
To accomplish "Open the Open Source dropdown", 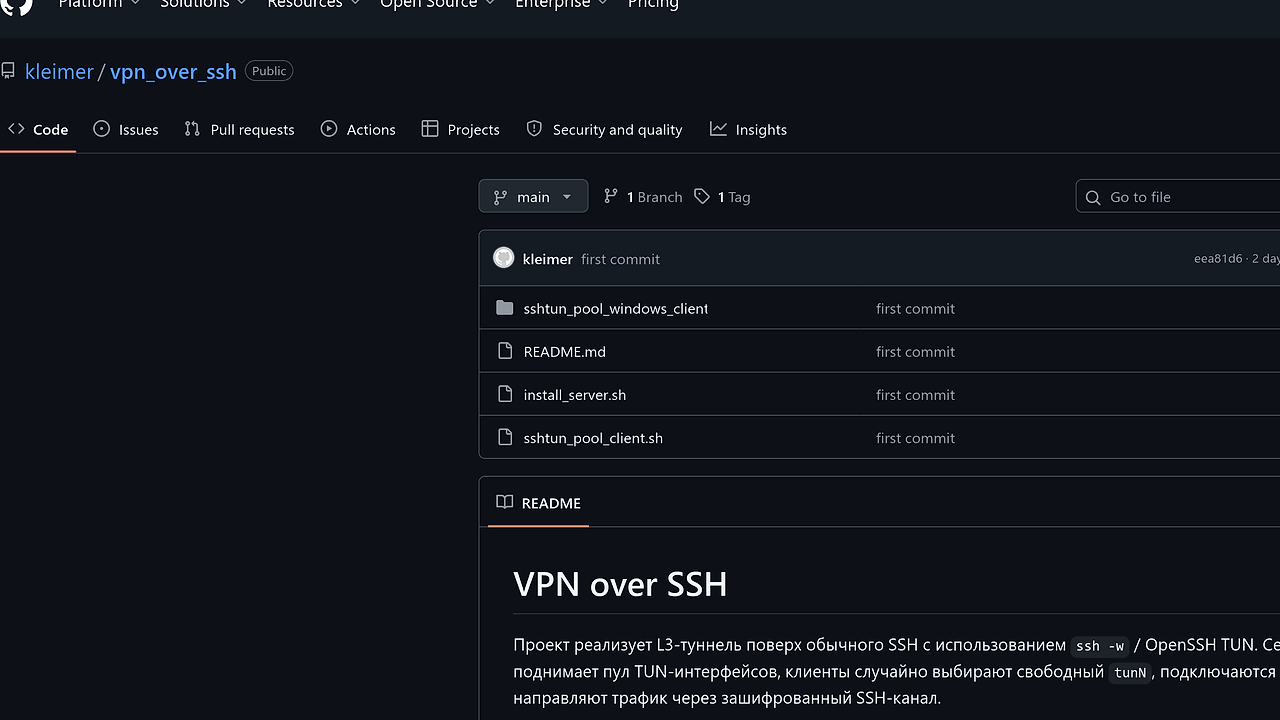I will click(x=437, y=5).
